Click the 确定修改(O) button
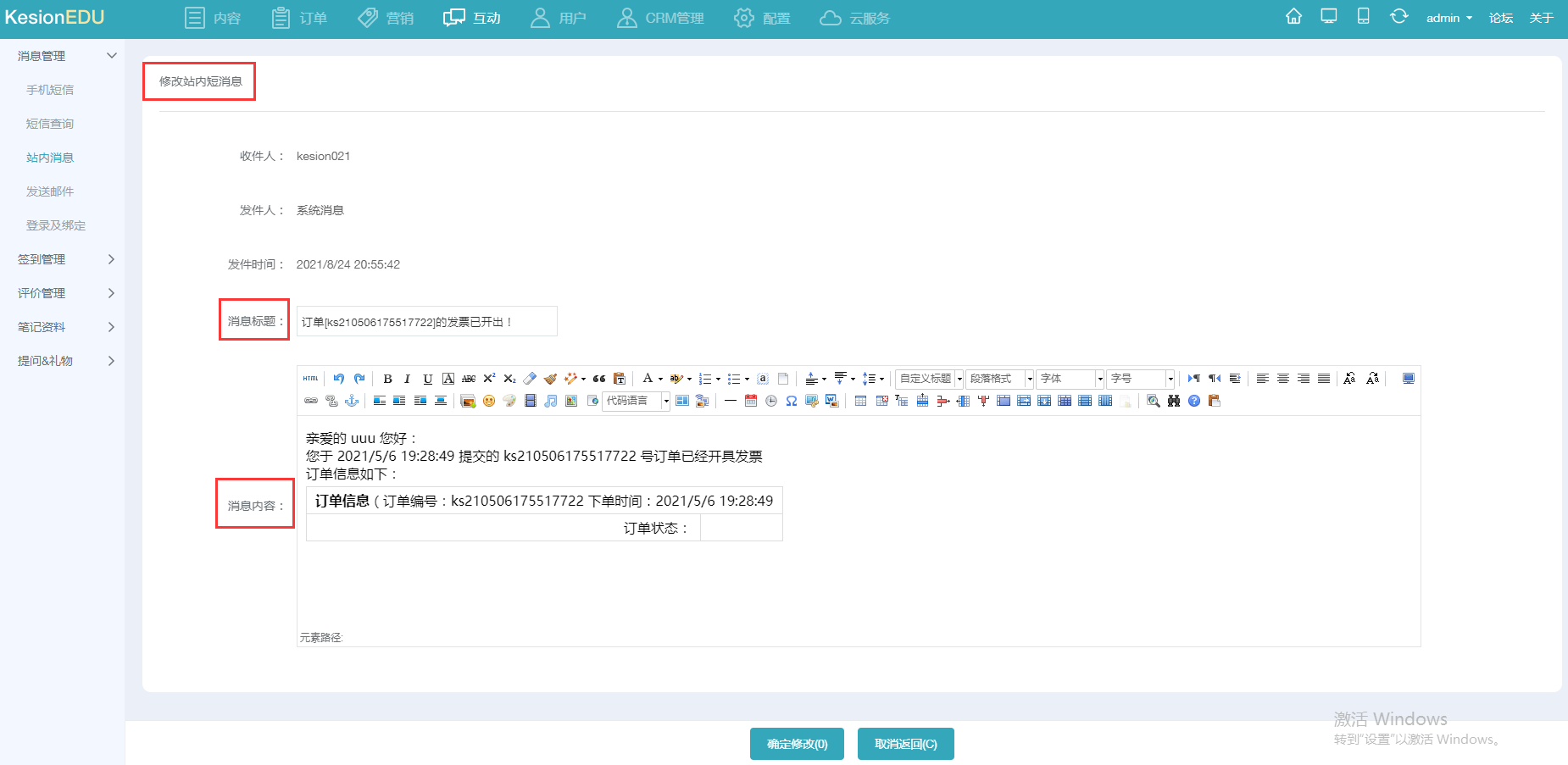This screenshot has width=1568, height=765. (797, 744)
